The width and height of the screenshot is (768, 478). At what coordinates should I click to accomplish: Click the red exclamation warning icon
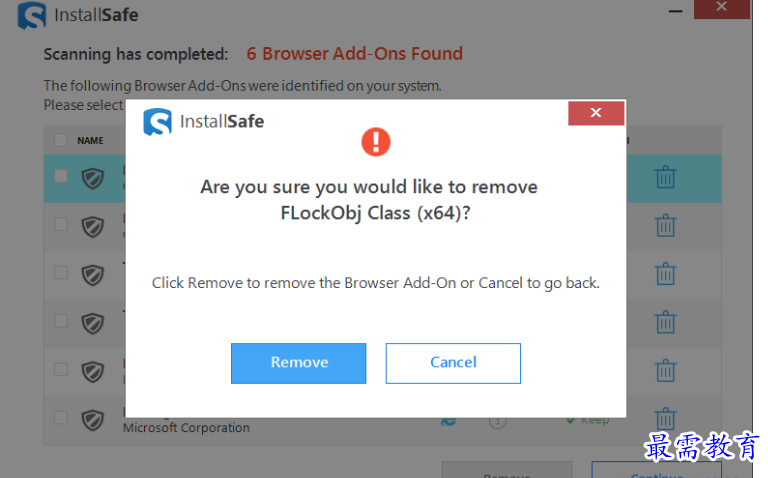point(376,142)
